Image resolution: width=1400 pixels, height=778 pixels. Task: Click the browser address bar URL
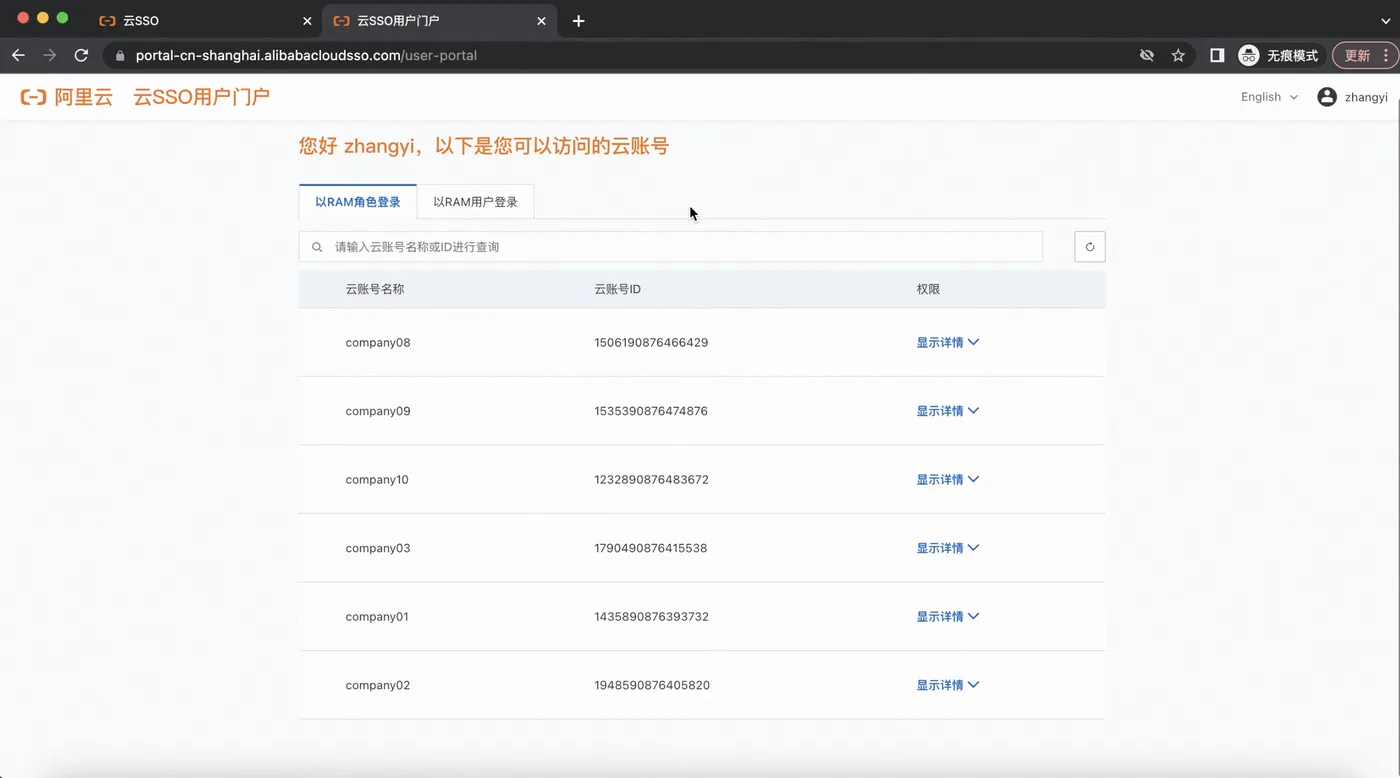[306, 56]
